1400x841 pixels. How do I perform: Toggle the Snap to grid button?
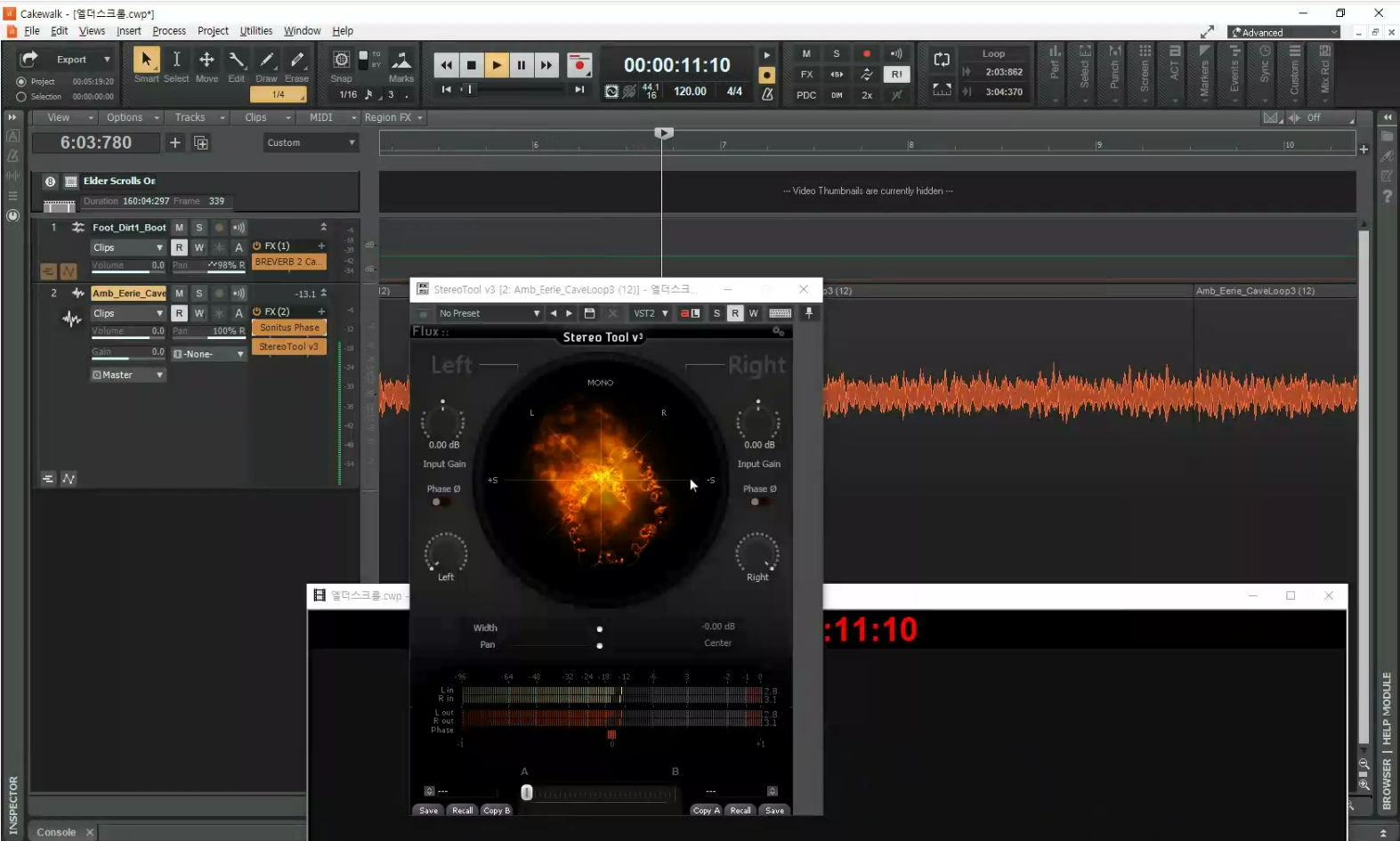341,60
